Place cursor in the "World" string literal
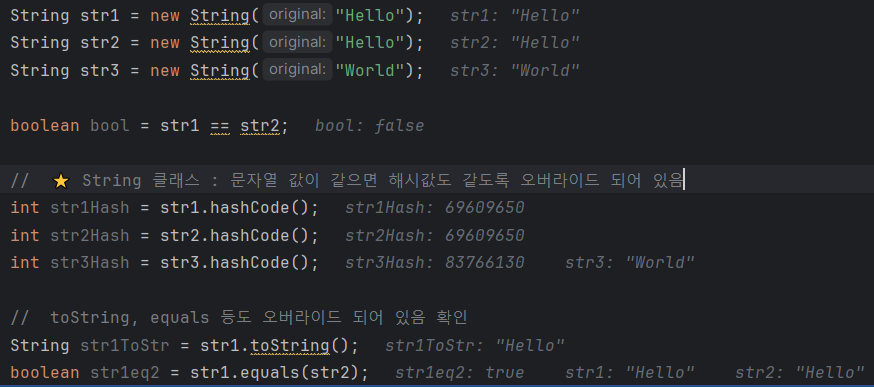The width and height of the screenshot is (874, 387). [370, 70]
